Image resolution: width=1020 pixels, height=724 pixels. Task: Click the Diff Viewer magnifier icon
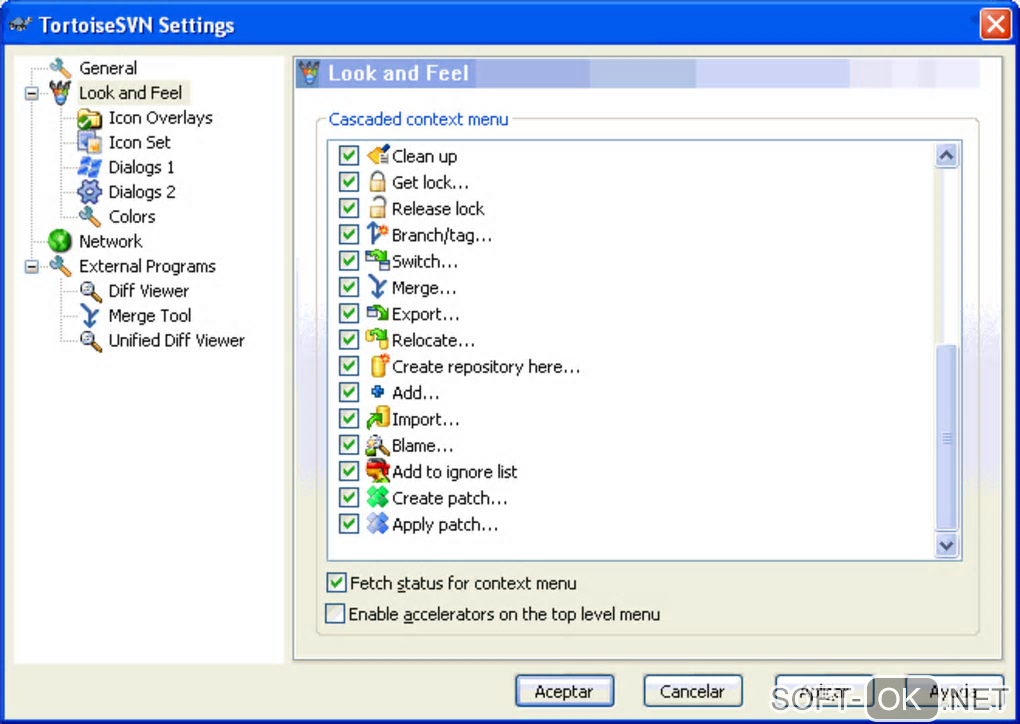click(90, 291)
